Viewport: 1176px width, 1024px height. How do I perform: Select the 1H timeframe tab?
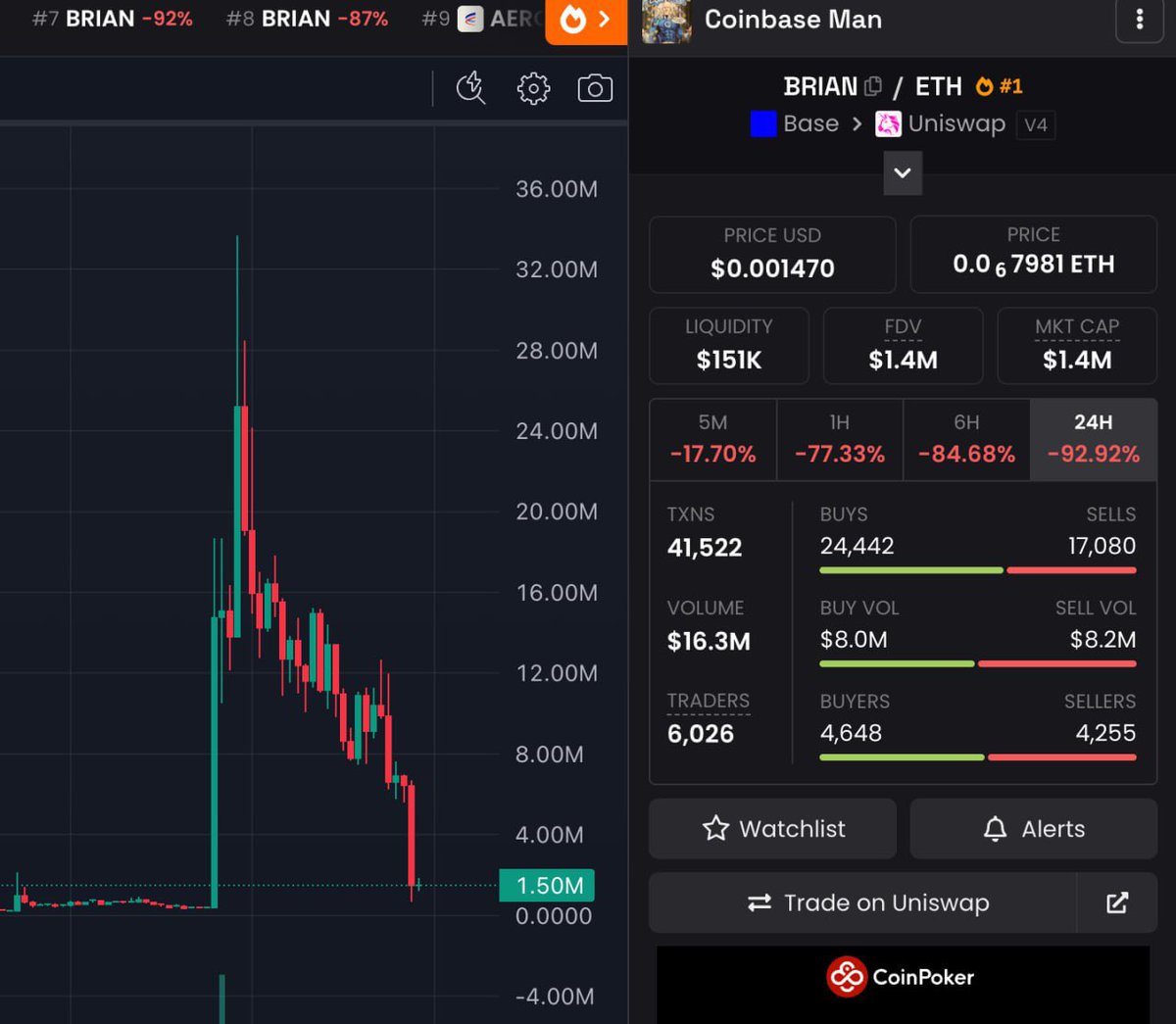tap(839, 439)
